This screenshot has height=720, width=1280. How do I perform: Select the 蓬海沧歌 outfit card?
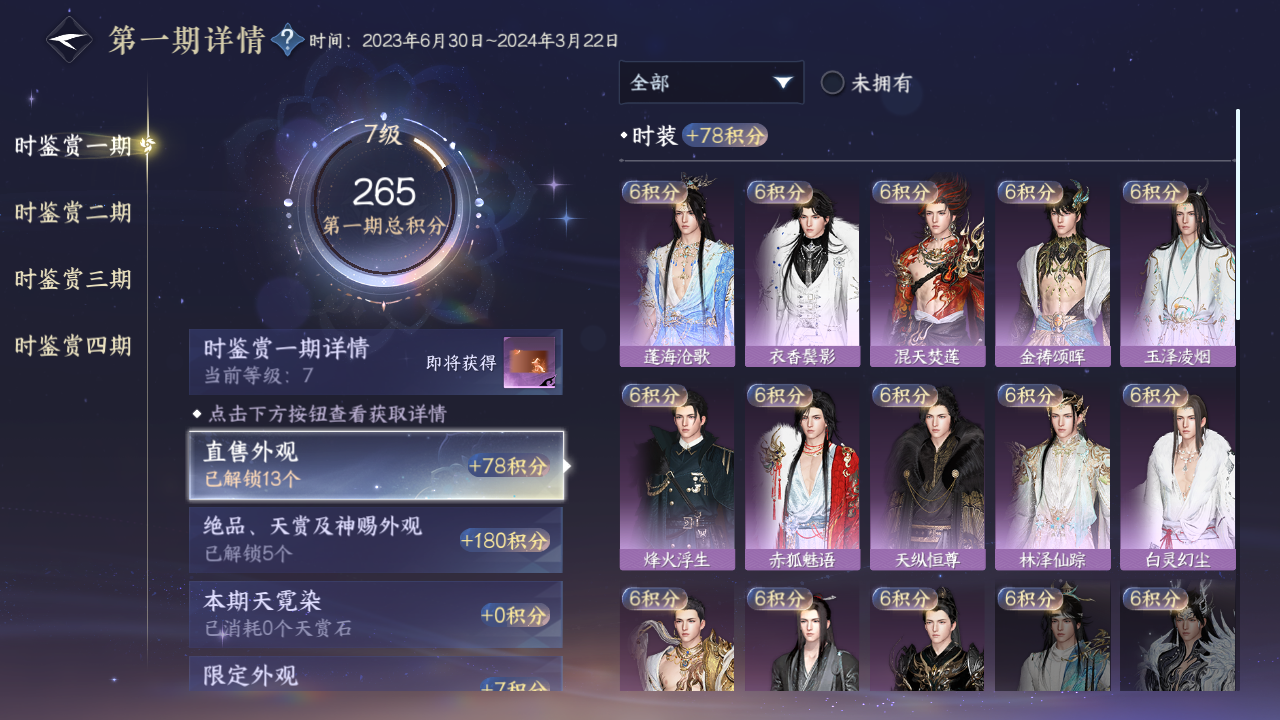[677, 273]
